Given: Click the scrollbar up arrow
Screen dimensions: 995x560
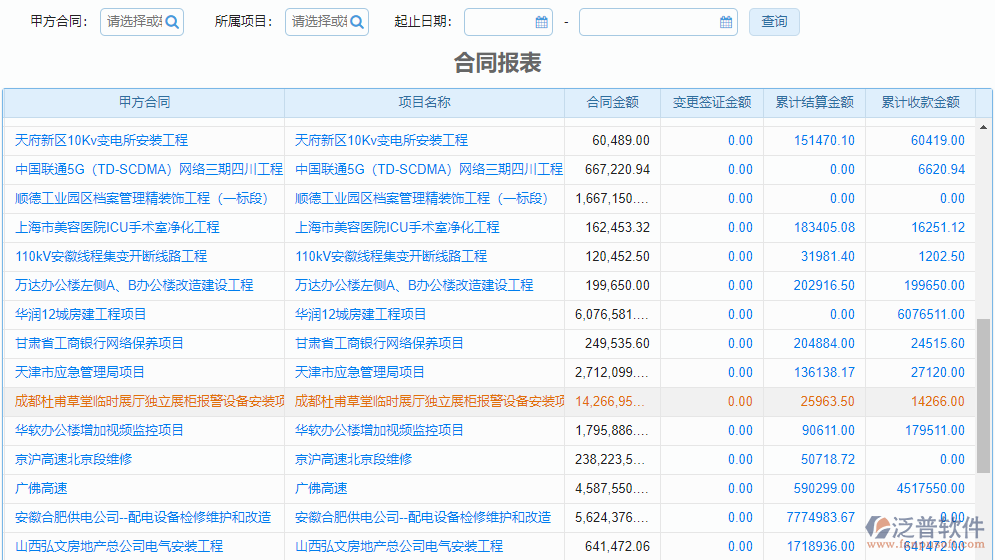Looking at the screenshot, I should [983, 127].
